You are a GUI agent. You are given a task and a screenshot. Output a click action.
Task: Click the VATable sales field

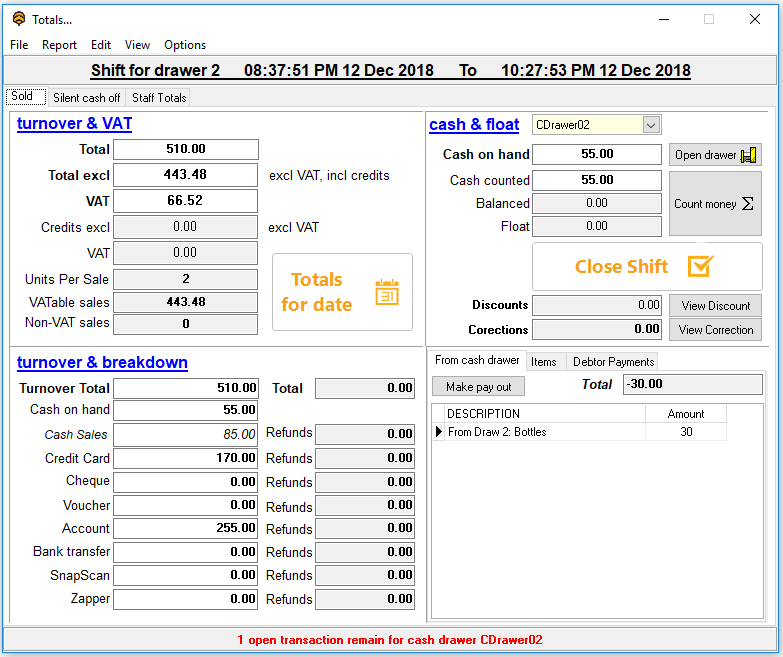coord(185,302)
